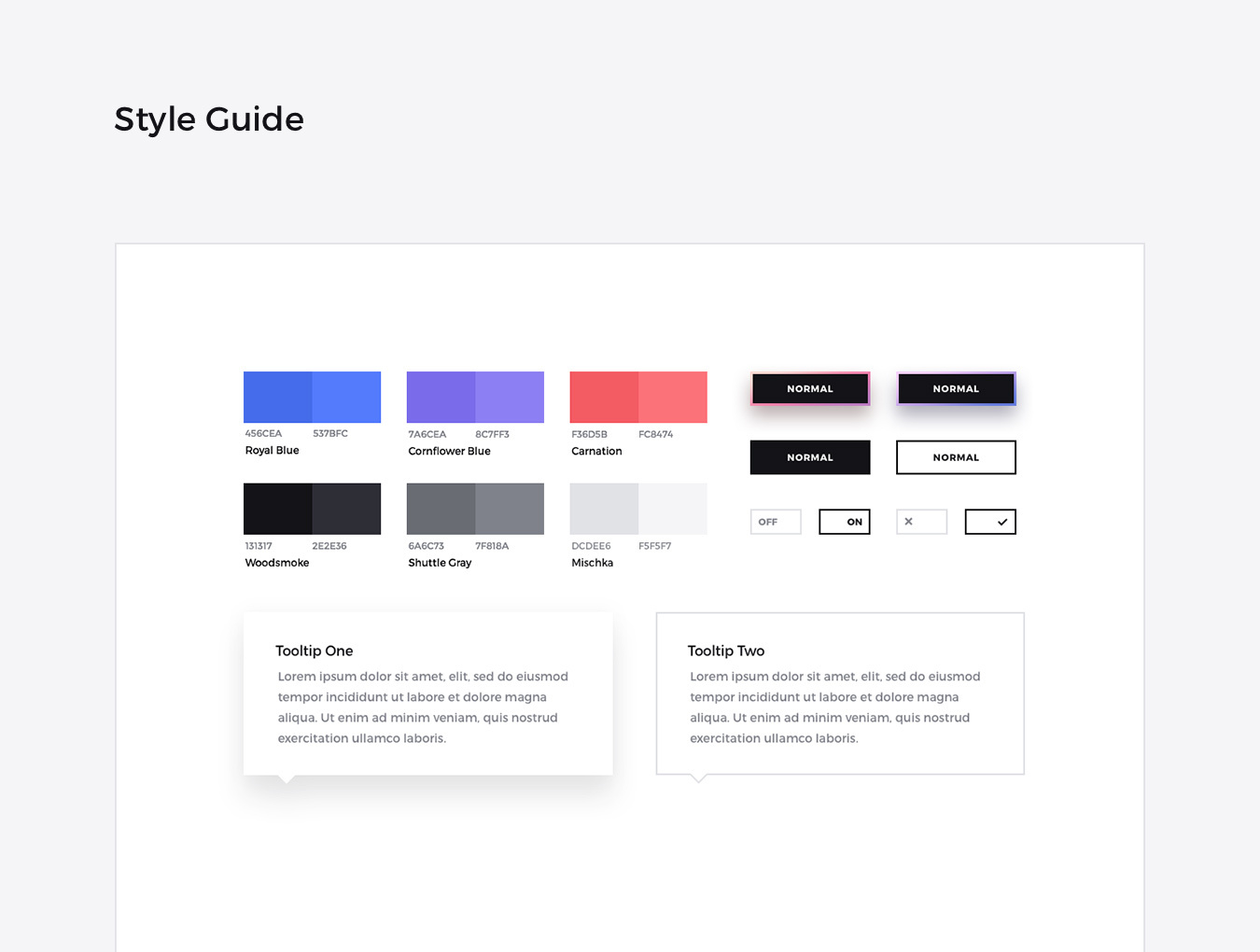Choose the DCDEE6 Mischka swatch
1260x952 pixels.
coord(604,509)
